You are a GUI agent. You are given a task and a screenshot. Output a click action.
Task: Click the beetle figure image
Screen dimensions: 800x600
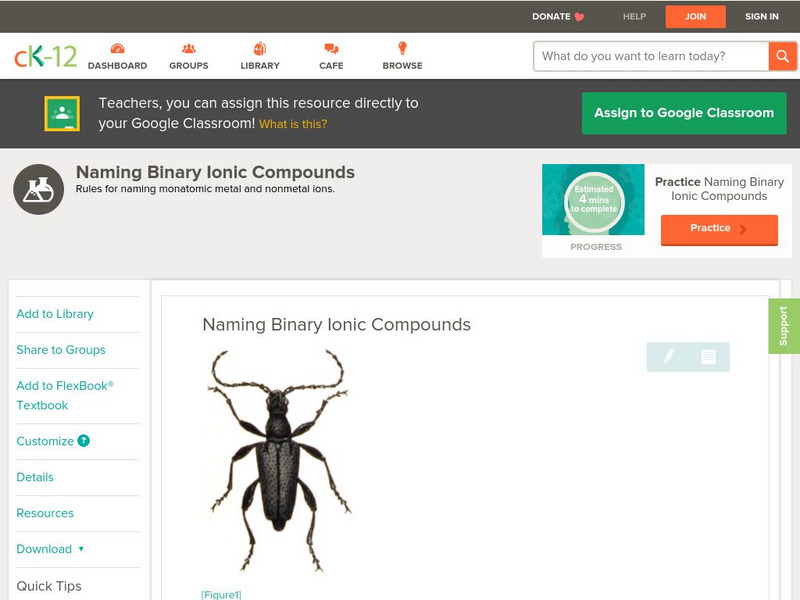click(x=279, y=460)
